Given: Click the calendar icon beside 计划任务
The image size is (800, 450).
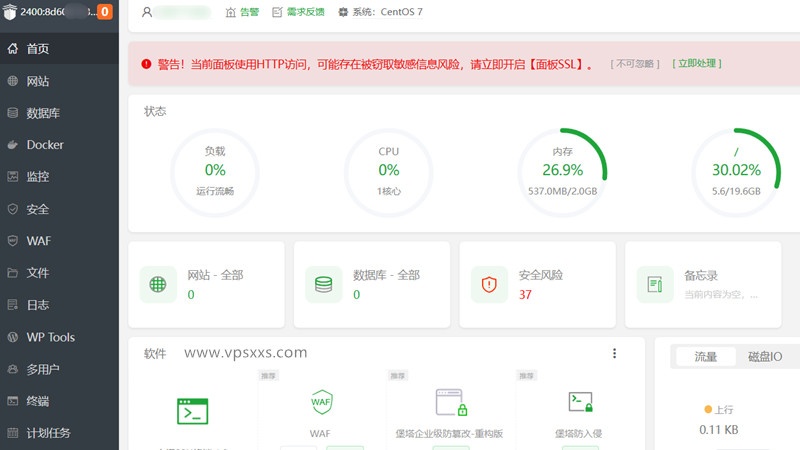Looking at the screenshot, I should point(13,433).
